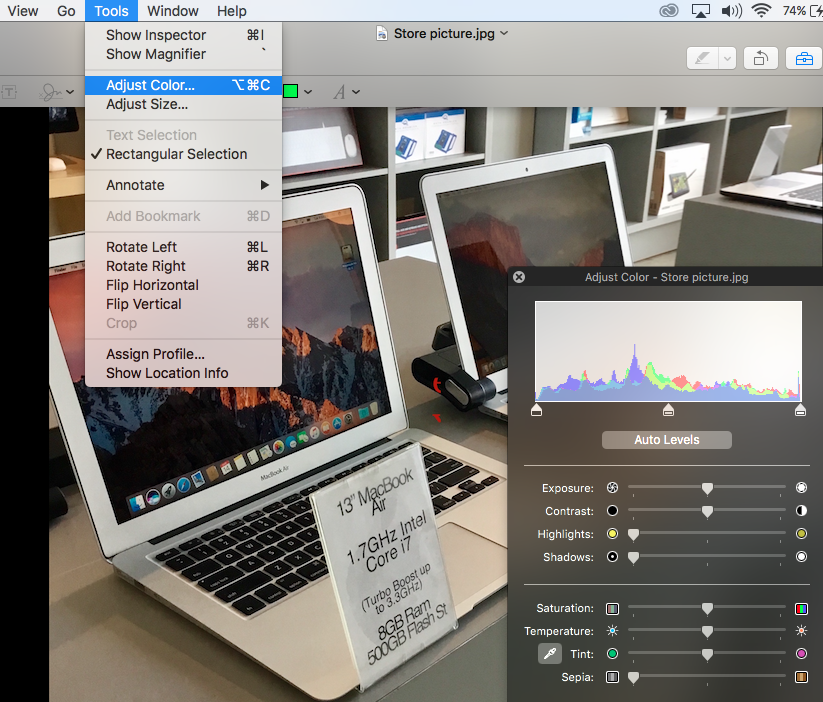Click the full color Saturation icon
This screenshot has width=823, height=702.
coord(801,609)
